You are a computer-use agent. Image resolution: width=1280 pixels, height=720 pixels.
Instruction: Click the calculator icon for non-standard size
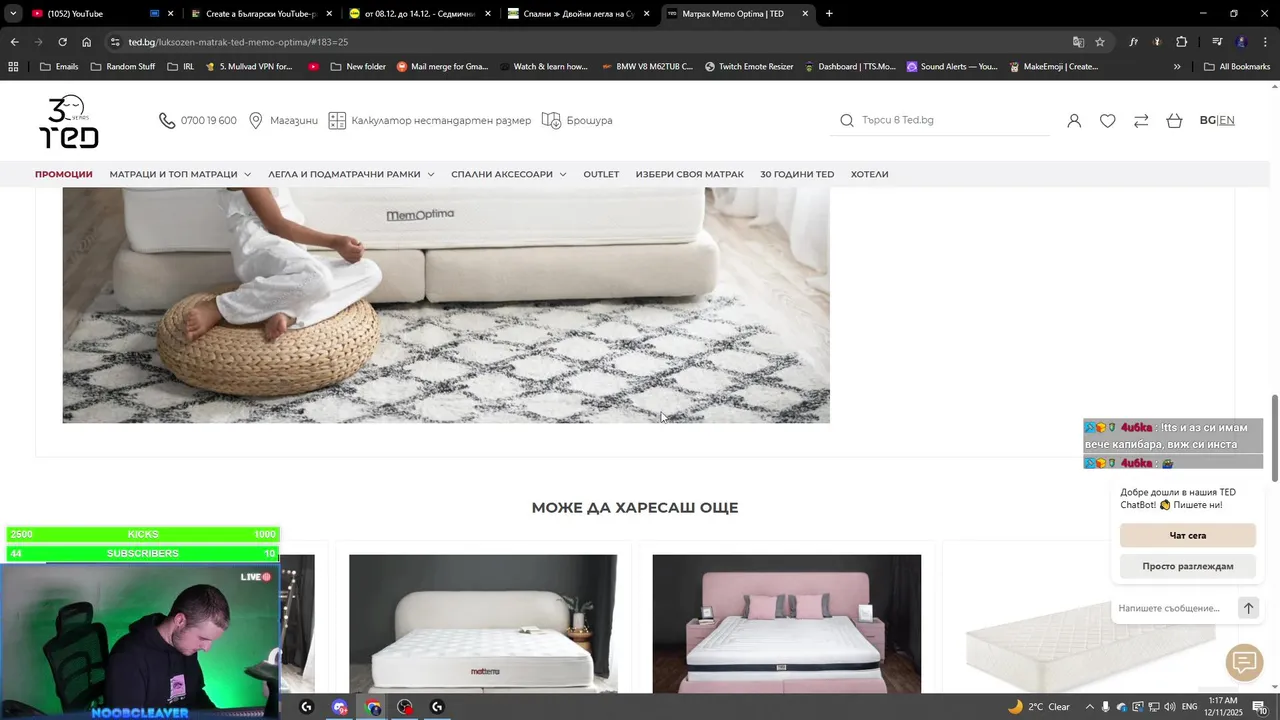pyautogui.click(x=337, y=121)
